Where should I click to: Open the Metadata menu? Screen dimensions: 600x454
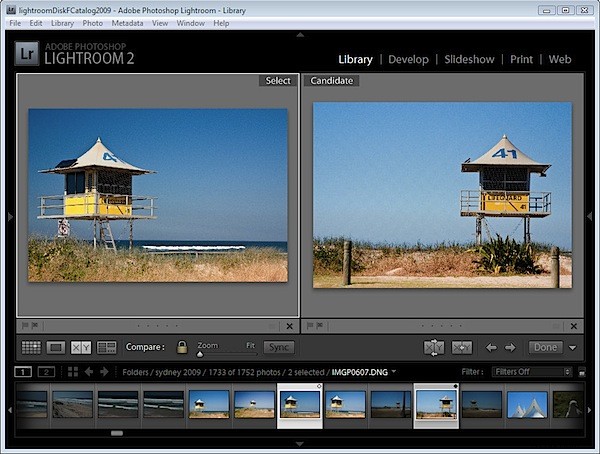tap(127, 23)
